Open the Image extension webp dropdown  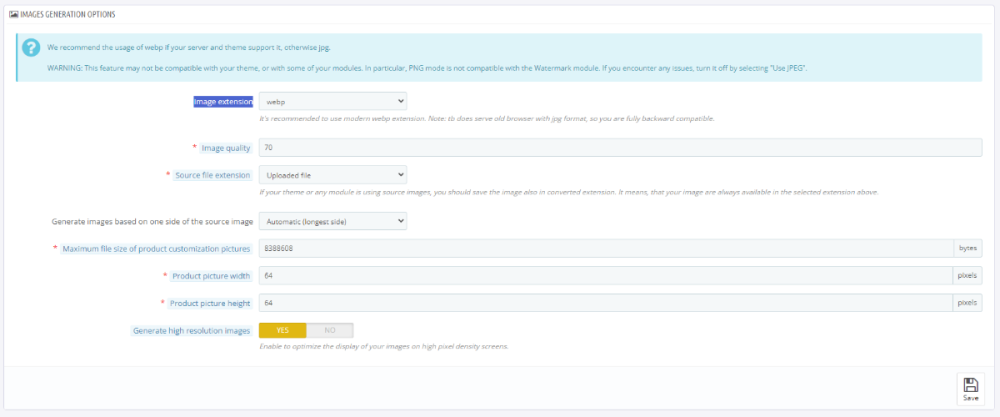pos(332,101)
